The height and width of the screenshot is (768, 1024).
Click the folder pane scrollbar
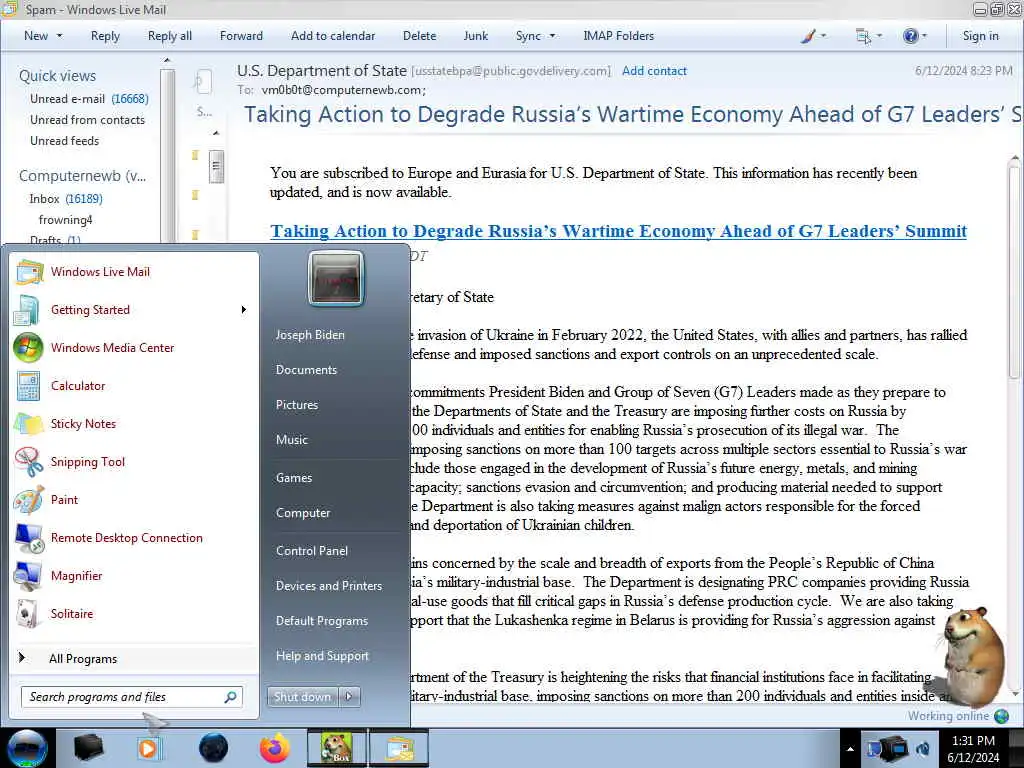point(167,157)
